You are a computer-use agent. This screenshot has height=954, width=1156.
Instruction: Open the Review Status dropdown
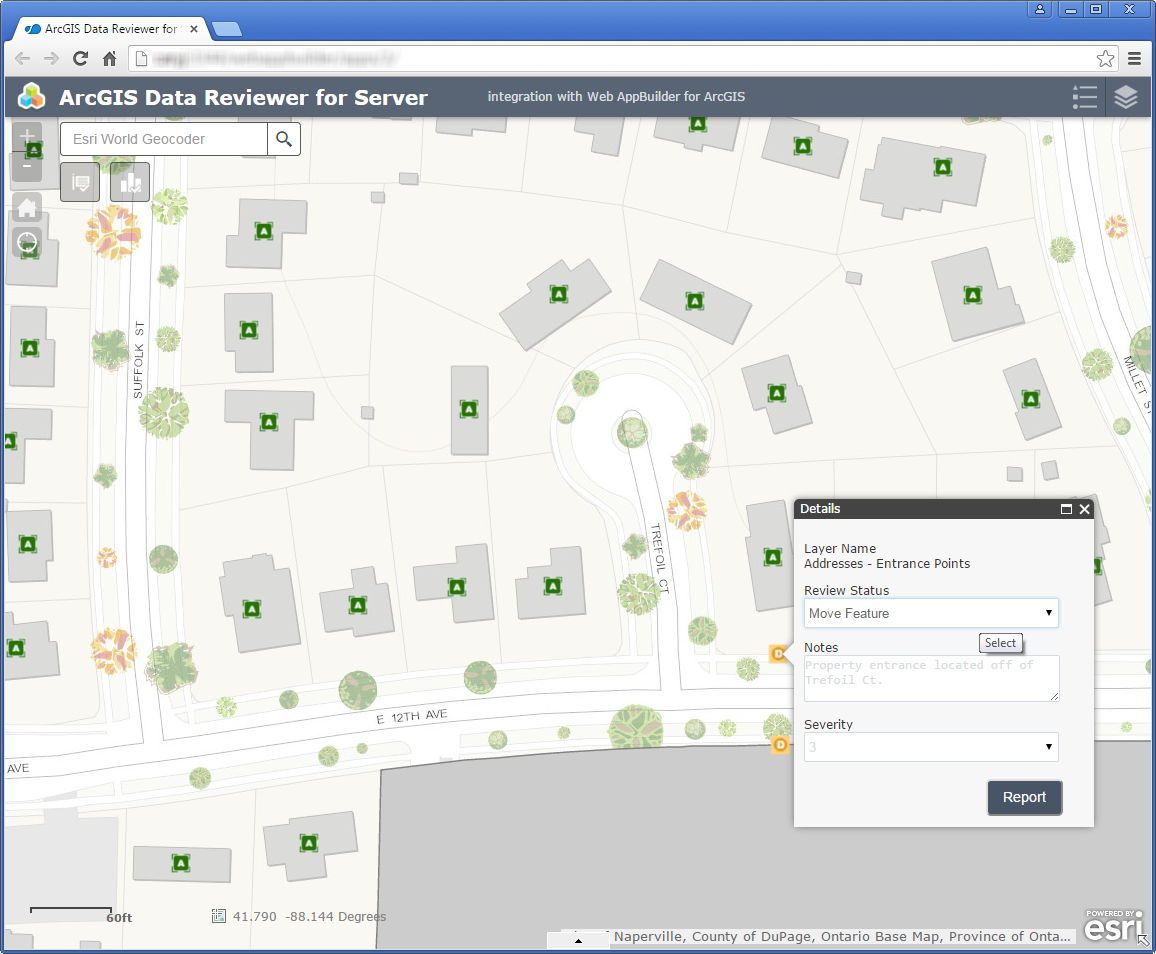click(x=931, y=613)
